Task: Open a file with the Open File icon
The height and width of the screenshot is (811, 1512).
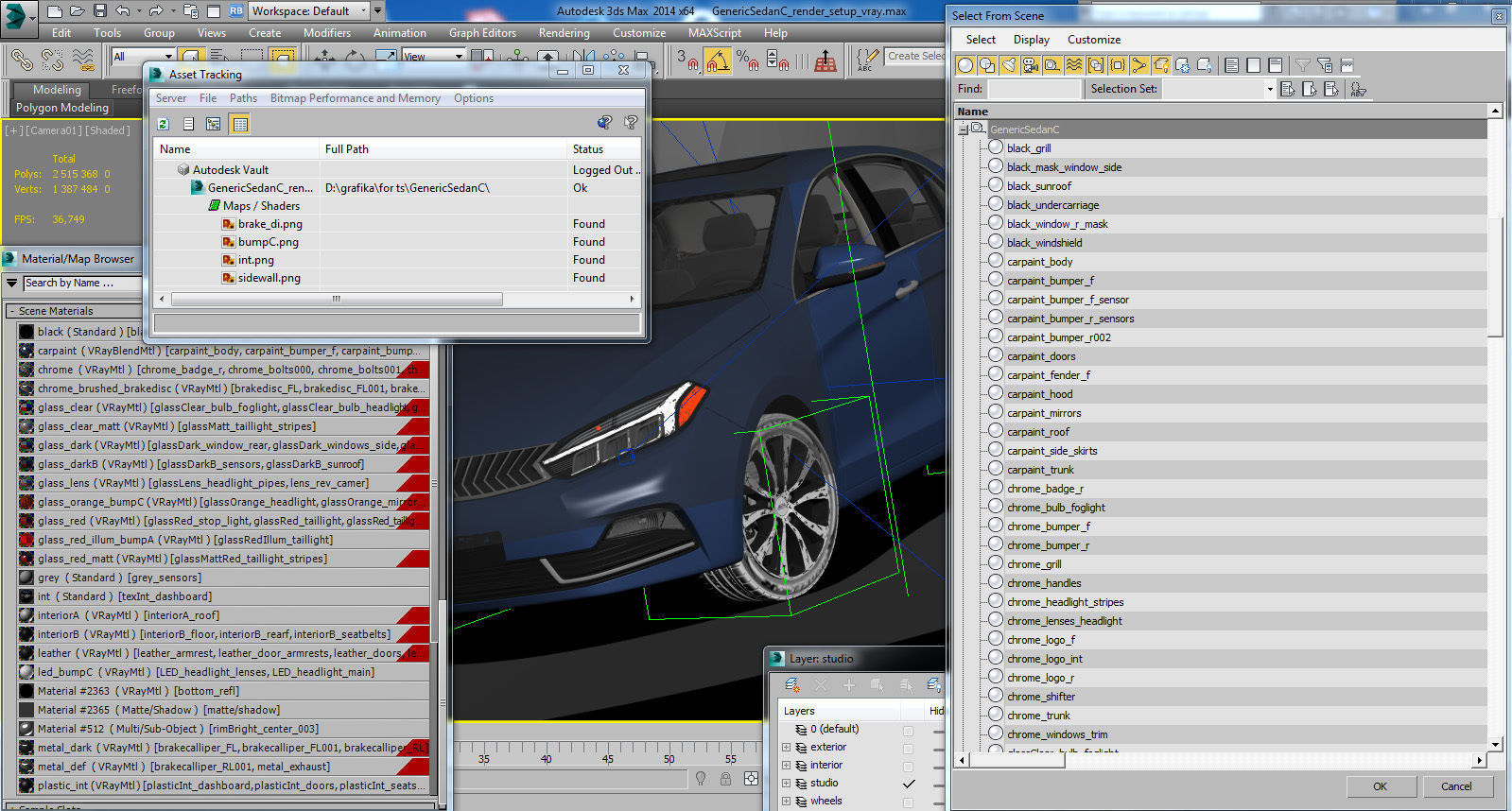Action: point(78,11)
